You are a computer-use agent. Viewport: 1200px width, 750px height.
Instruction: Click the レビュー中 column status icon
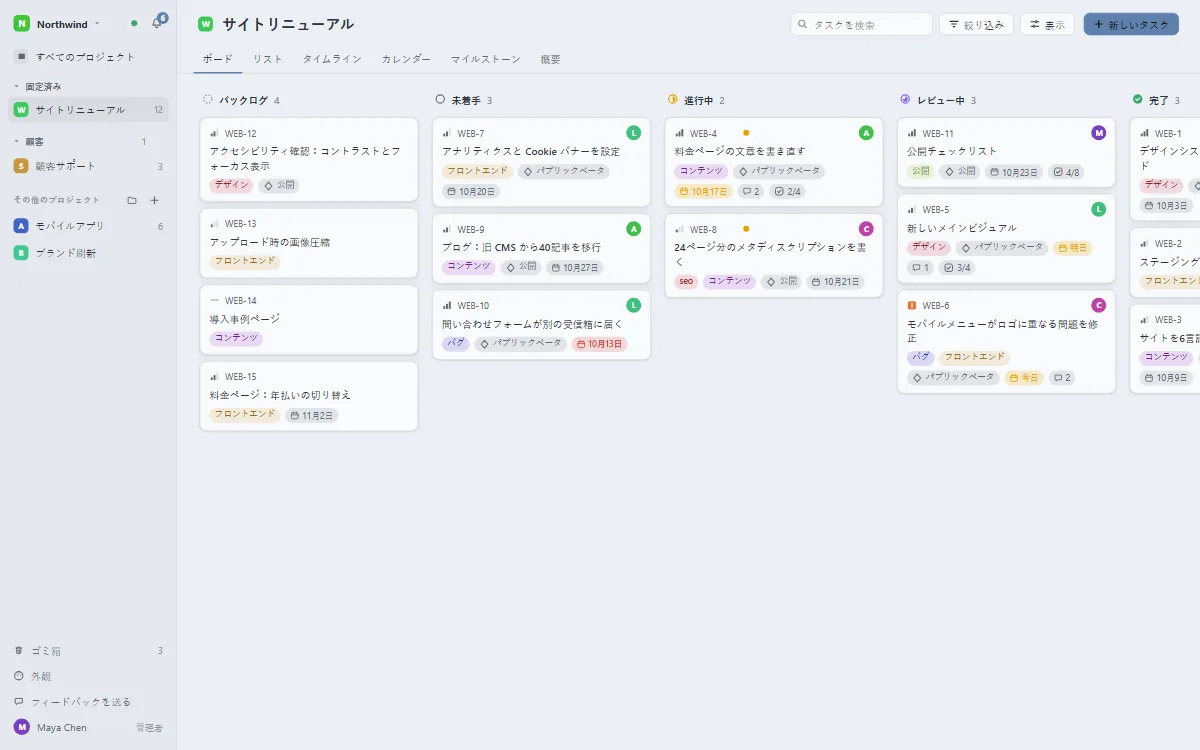click(x=905, y=100)
